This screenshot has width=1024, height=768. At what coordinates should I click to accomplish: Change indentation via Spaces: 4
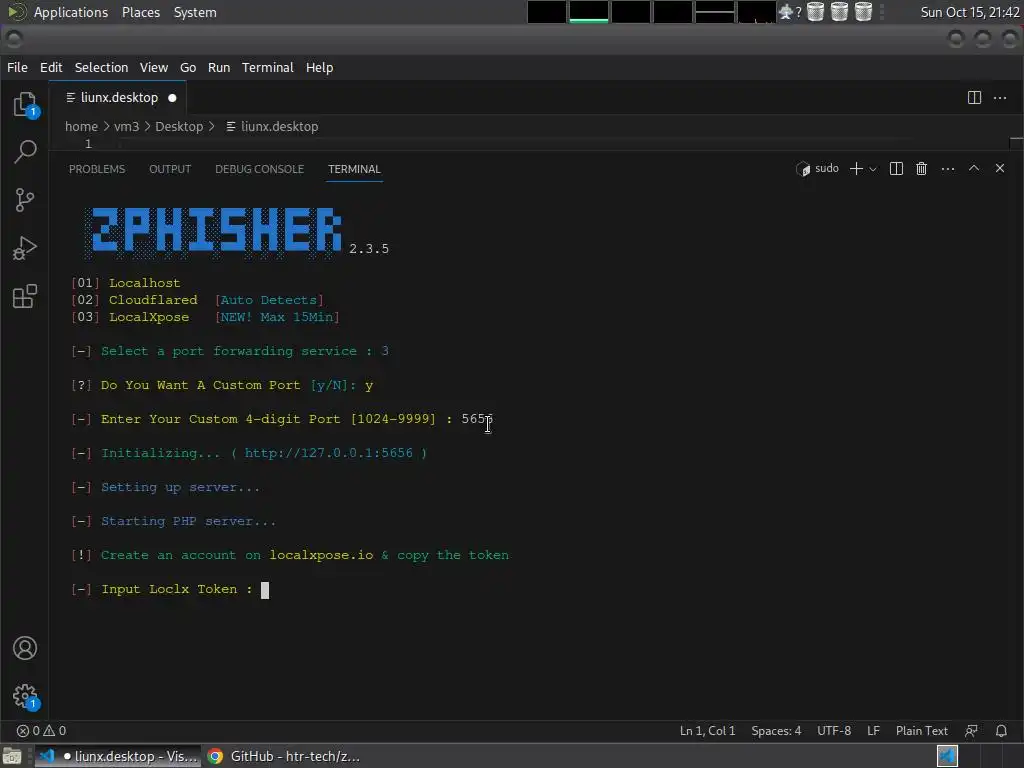776,731
